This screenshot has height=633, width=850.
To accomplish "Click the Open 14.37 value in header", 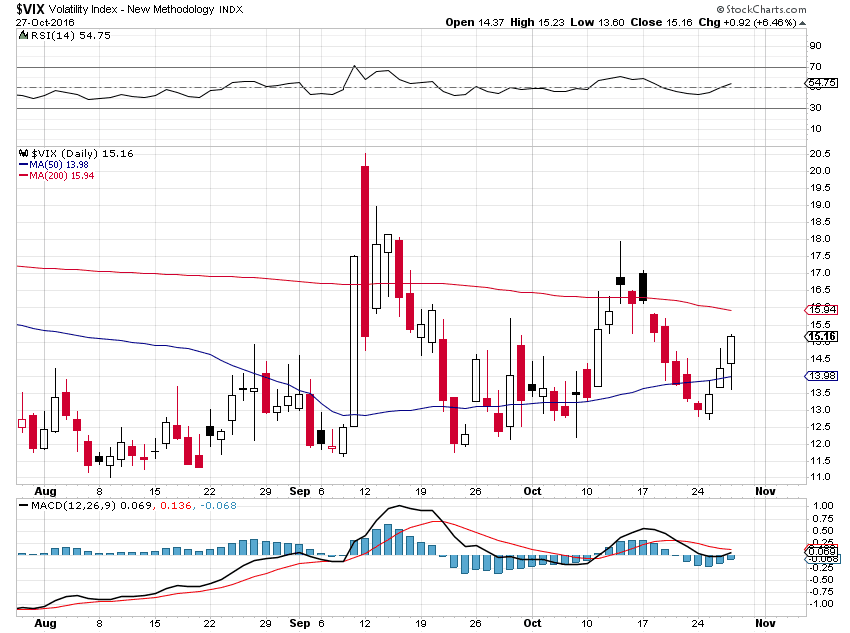I will click(475, 23).
